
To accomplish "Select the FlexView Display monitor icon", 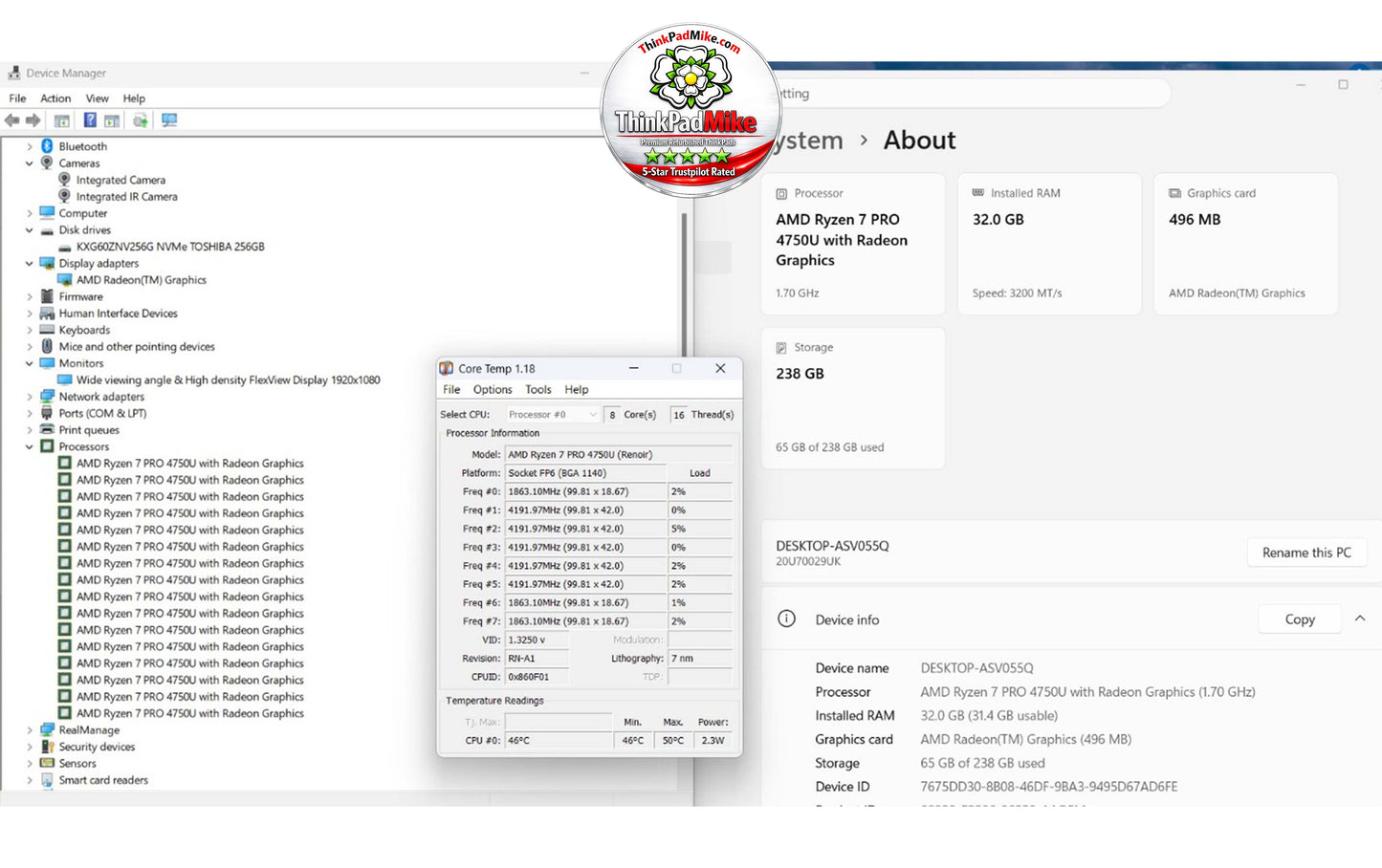I will click(x=65, y=380).
